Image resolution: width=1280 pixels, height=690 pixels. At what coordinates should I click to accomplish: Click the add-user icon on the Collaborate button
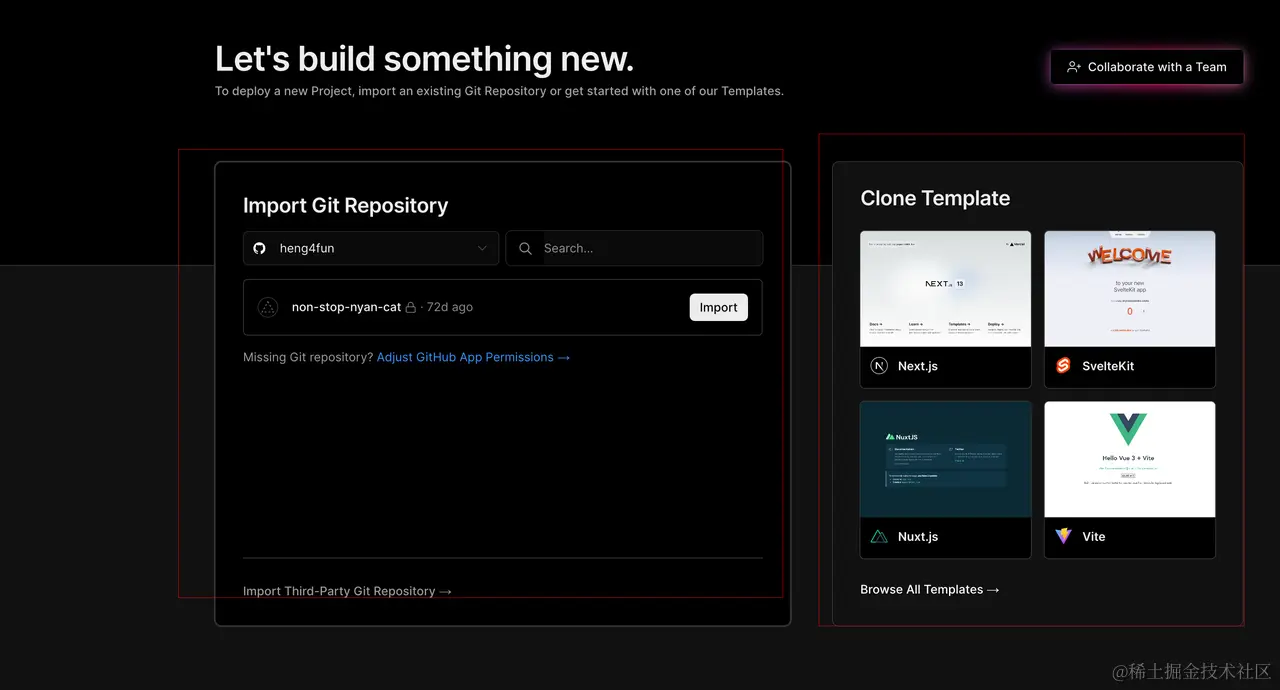pos(1074,67)
